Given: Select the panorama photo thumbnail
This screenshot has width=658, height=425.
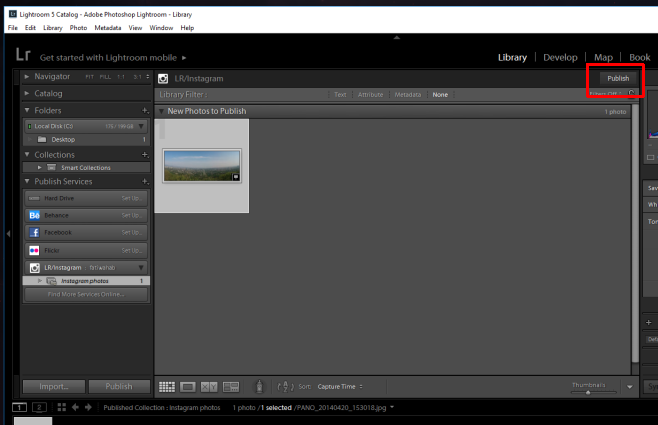Looking at the screenshot, I should [202, 166].
